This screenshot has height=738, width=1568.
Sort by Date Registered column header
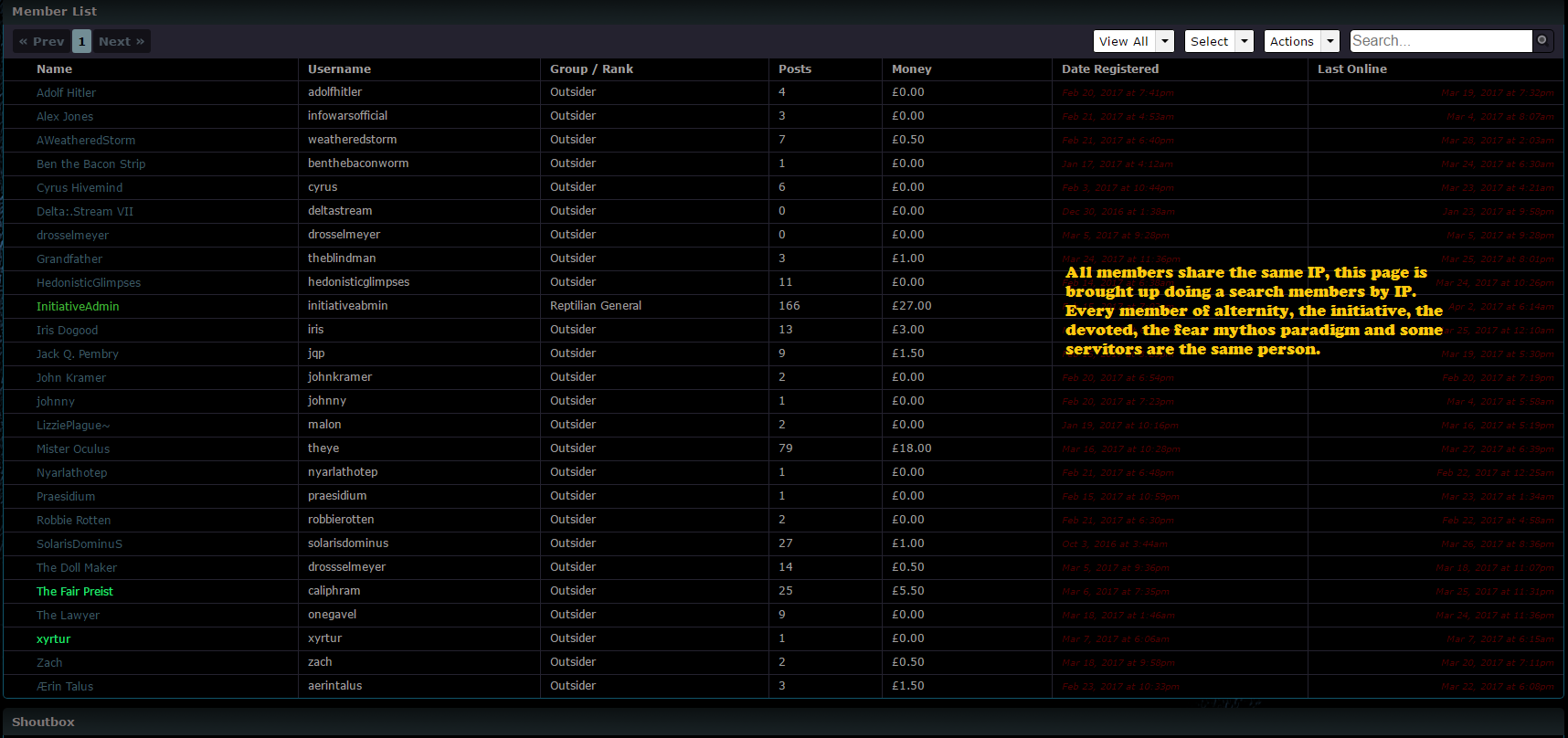[x=1110, y=69]
